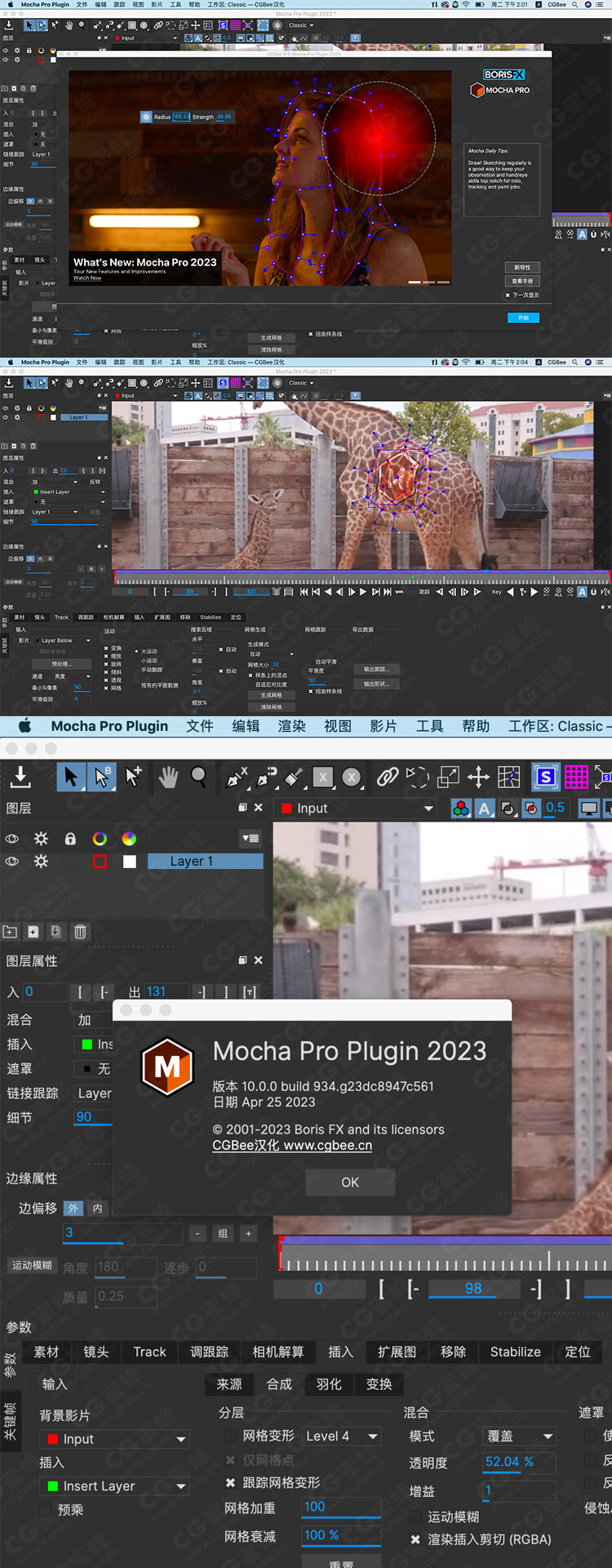
Task: Enable the 预乘 checkbox
Action: pos(47,1510)
